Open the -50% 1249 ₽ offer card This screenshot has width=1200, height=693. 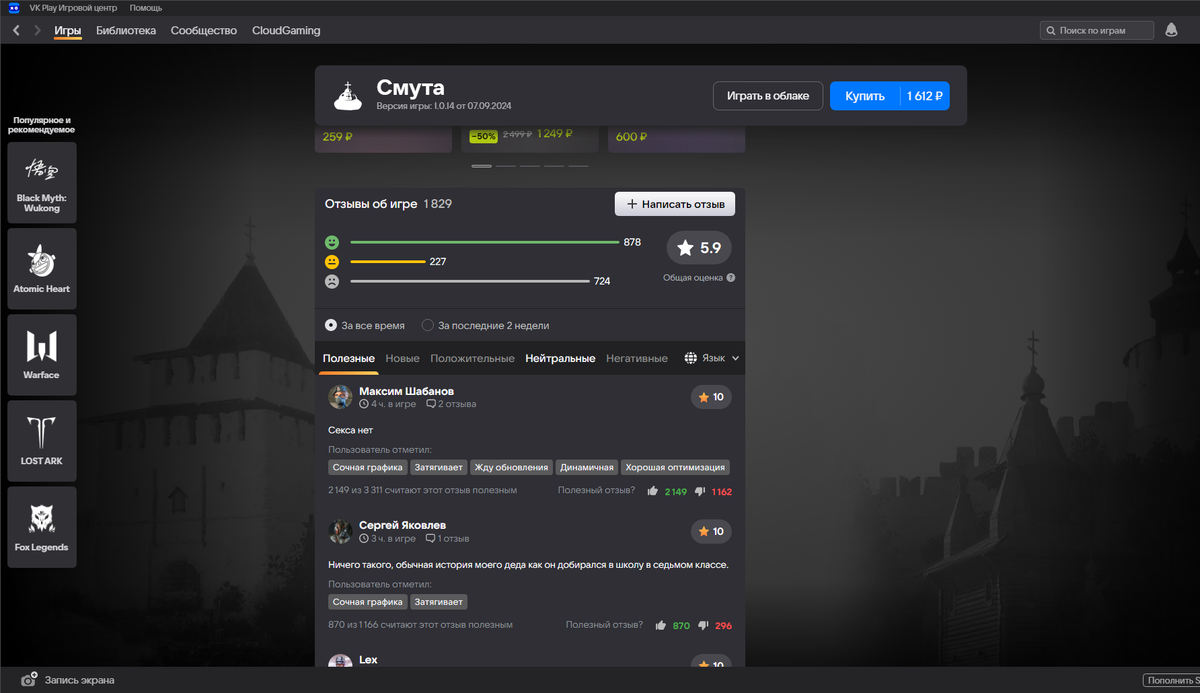pos(530,139)
